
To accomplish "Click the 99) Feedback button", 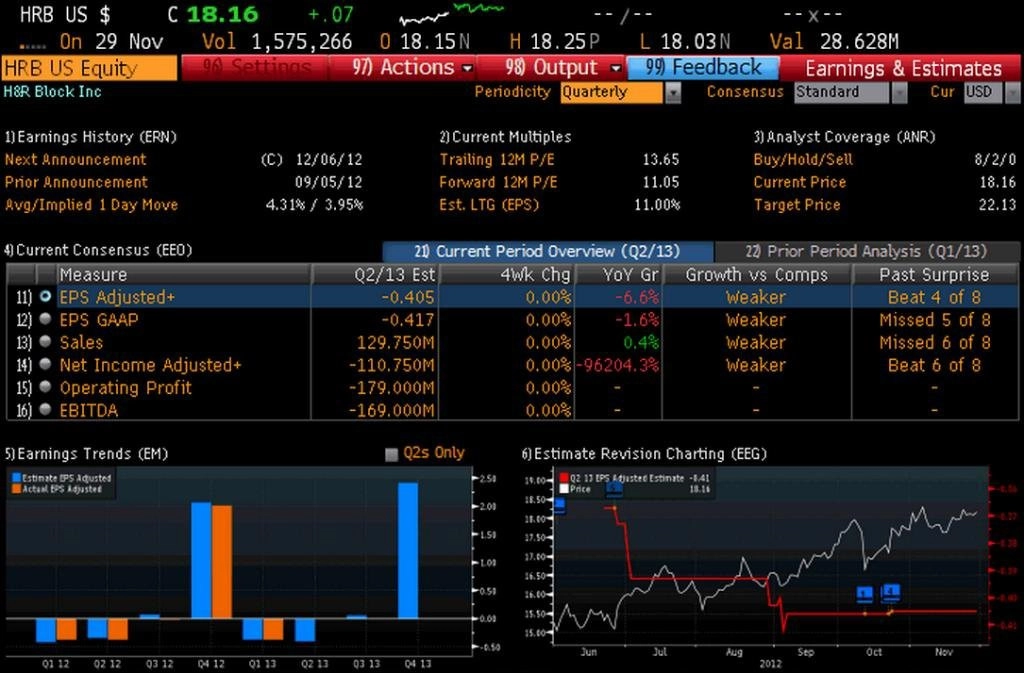I will point(703,68).
